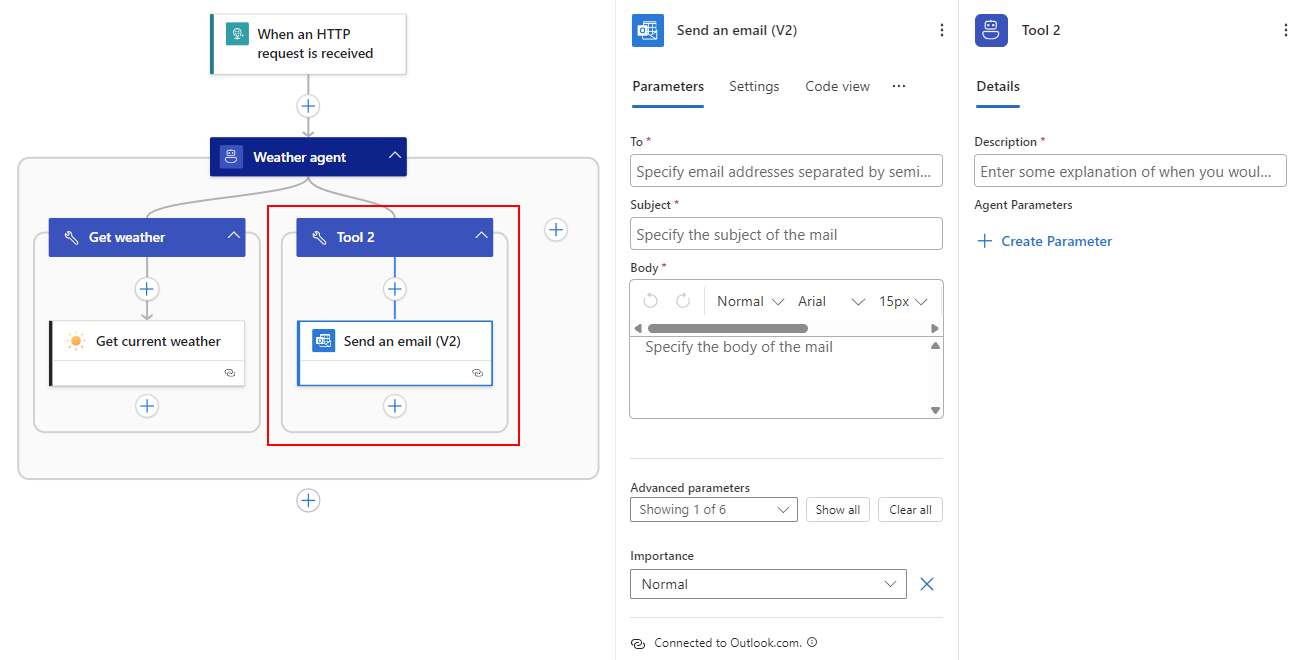Collapse the Get weather tool
The width and height of the screenshot is (1300, 660).
(x=234, y=237)
